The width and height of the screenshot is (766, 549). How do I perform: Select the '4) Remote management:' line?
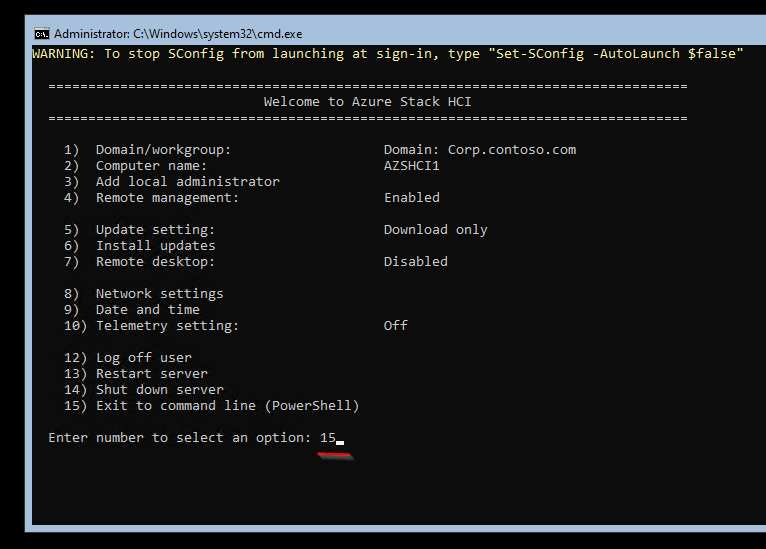pos(151,198)
